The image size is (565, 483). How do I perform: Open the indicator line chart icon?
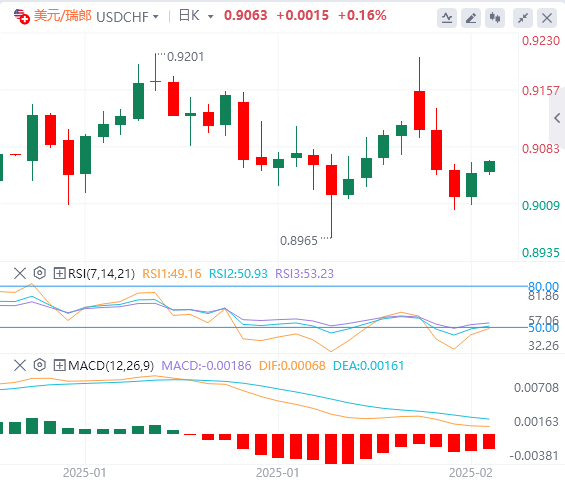(x=447, y=18)
